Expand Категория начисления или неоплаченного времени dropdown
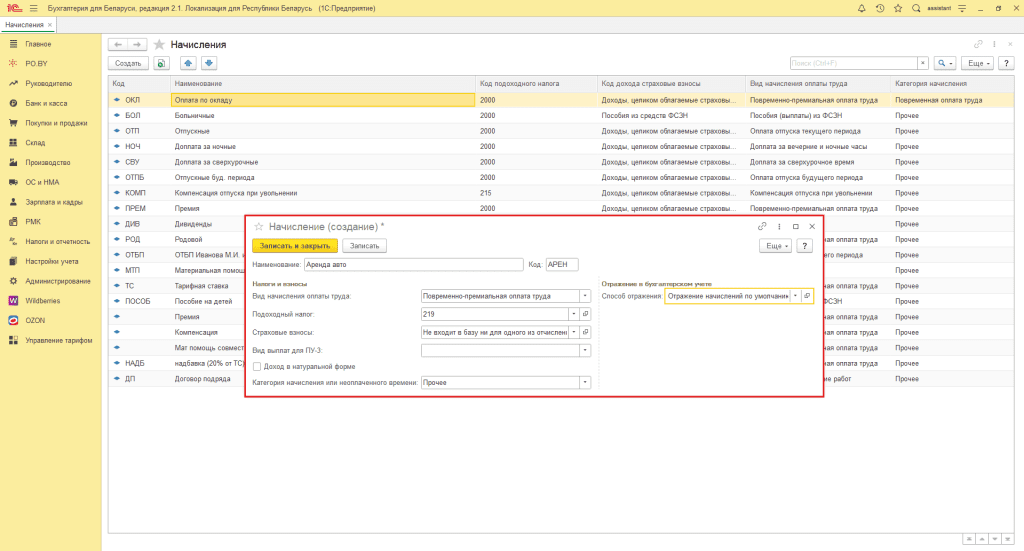The image size is (1024, 551). (585, 382)
